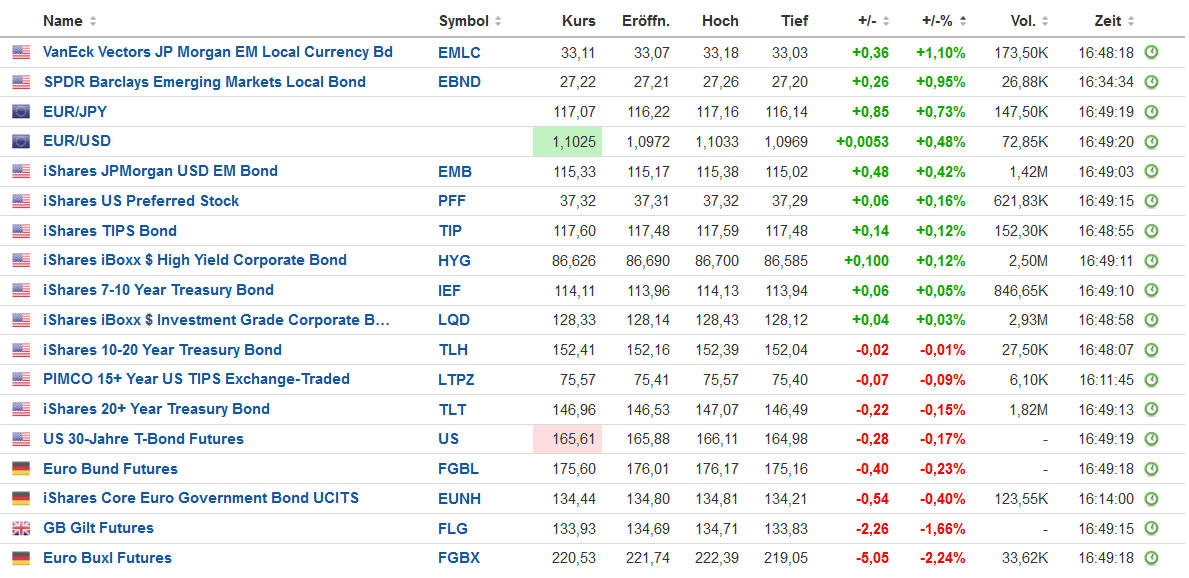Click the Kurs column header
The height and width of the screenshot is (578, 1189).
pyautogui.click(x=578, y=21)
